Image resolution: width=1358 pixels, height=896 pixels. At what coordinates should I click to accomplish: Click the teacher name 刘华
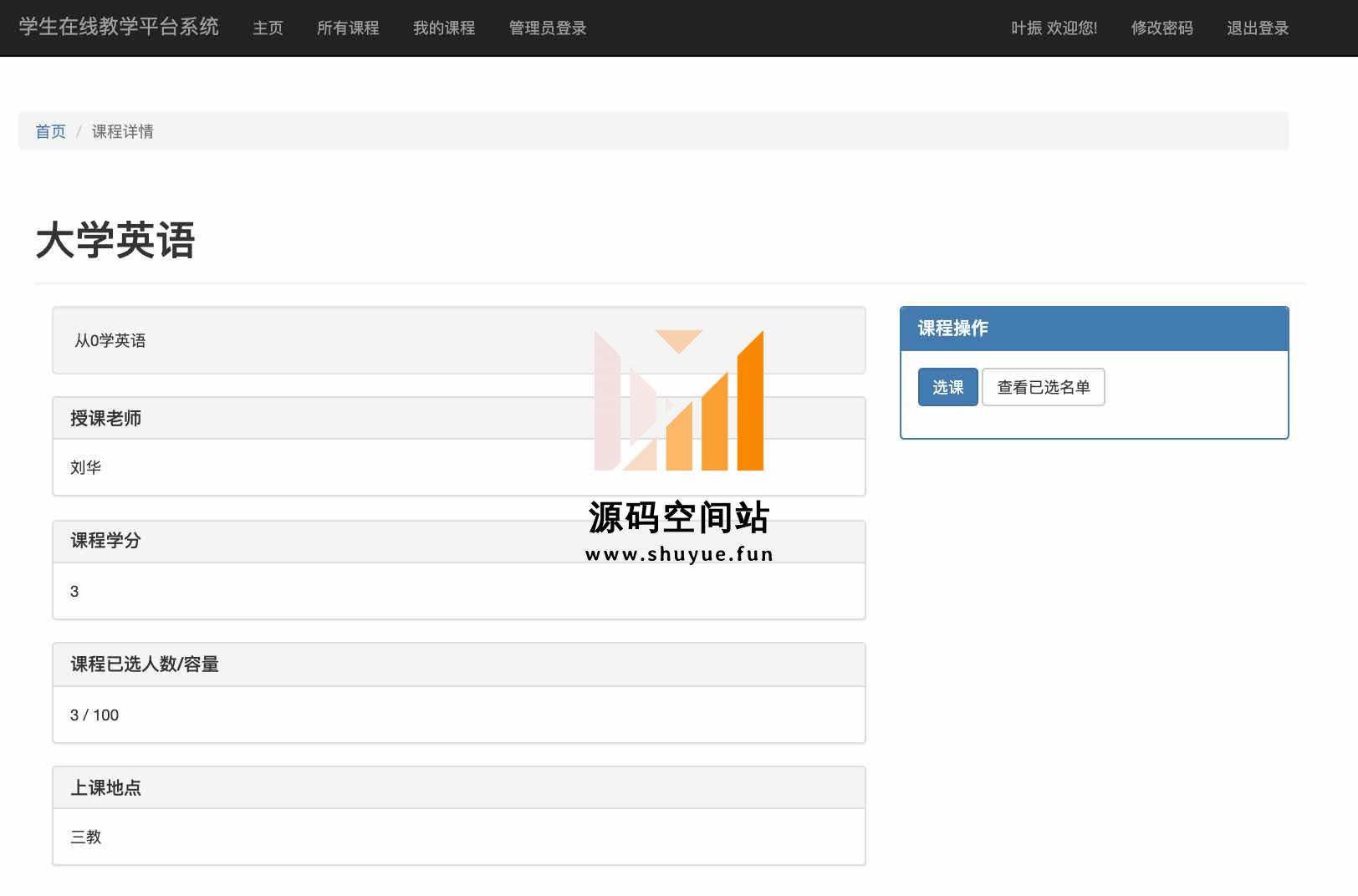(x=85, y=467)
